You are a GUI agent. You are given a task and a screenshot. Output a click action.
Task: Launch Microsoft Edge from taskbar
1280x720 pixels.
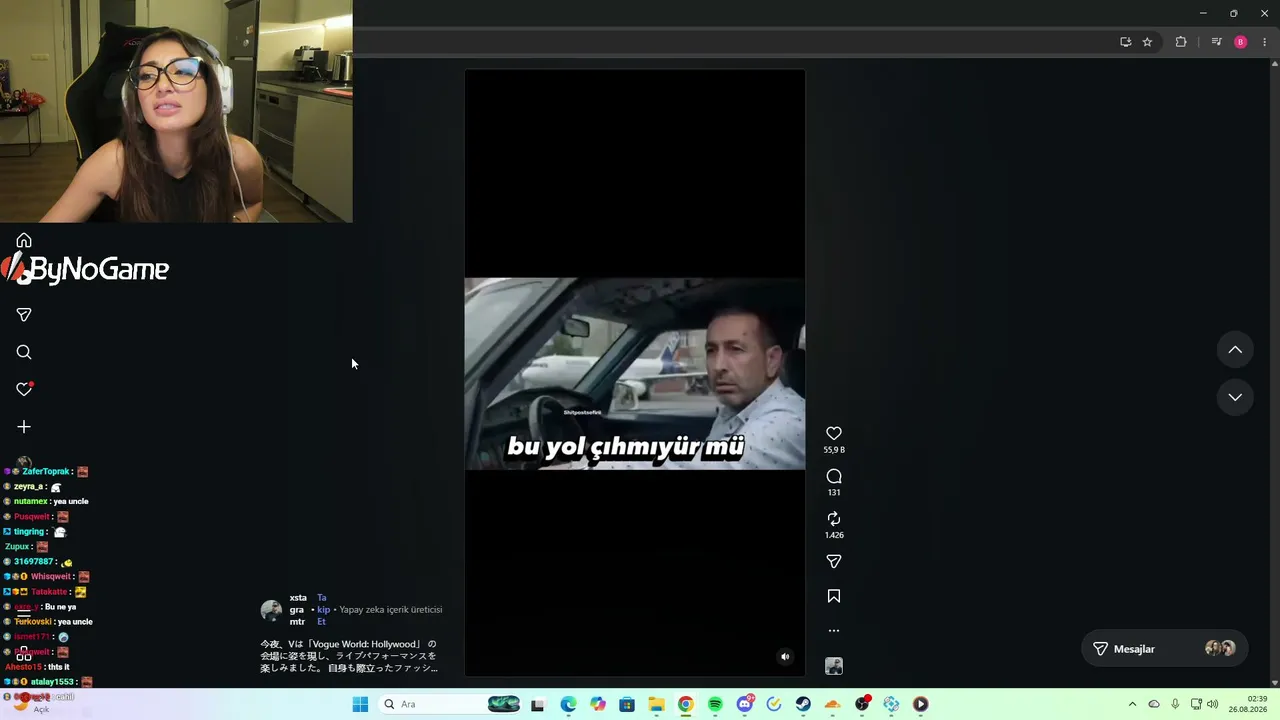click(568, 704)
